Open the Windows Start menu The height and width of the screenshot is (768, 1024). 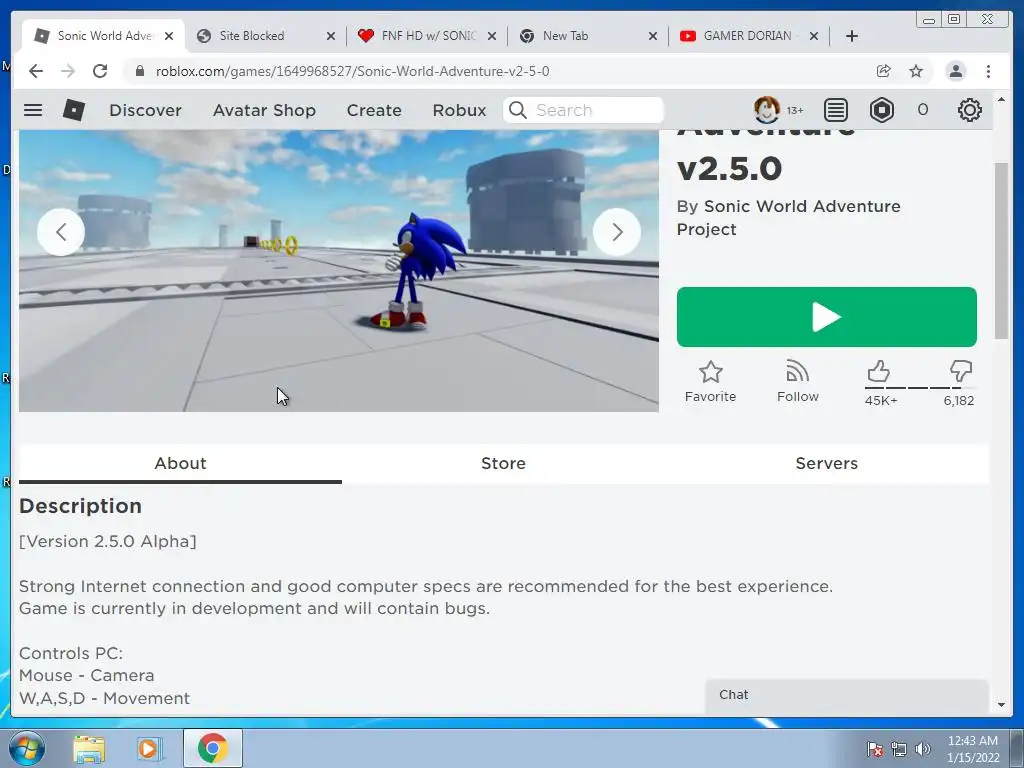(x=26, y=748)
